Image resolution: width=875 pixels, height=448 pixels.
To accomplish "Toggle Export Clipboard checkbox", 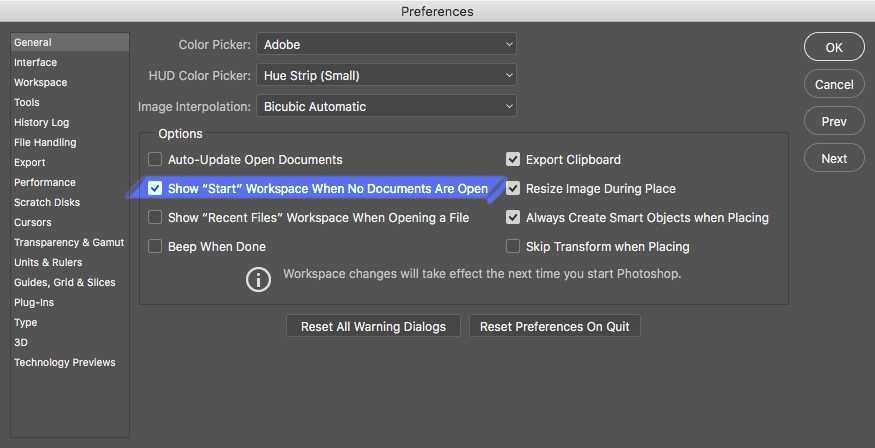I will (x=513, y=159).
